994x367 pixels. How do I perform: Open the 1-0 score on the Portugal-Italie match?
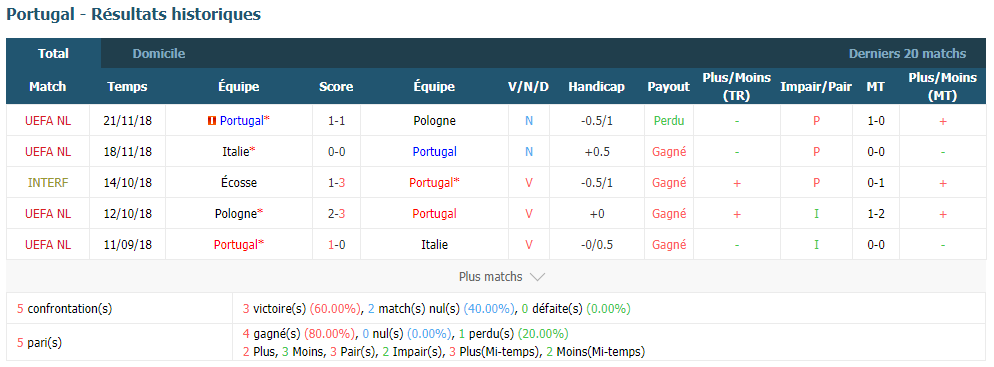click(x=336, y=245)
